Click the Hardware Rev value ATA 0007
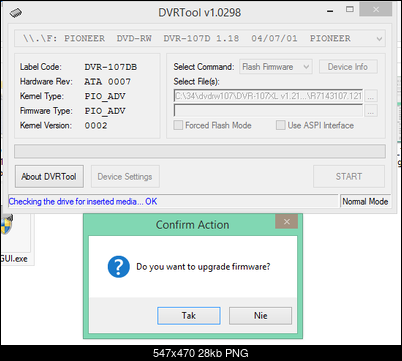 click(x=108, y=82)
